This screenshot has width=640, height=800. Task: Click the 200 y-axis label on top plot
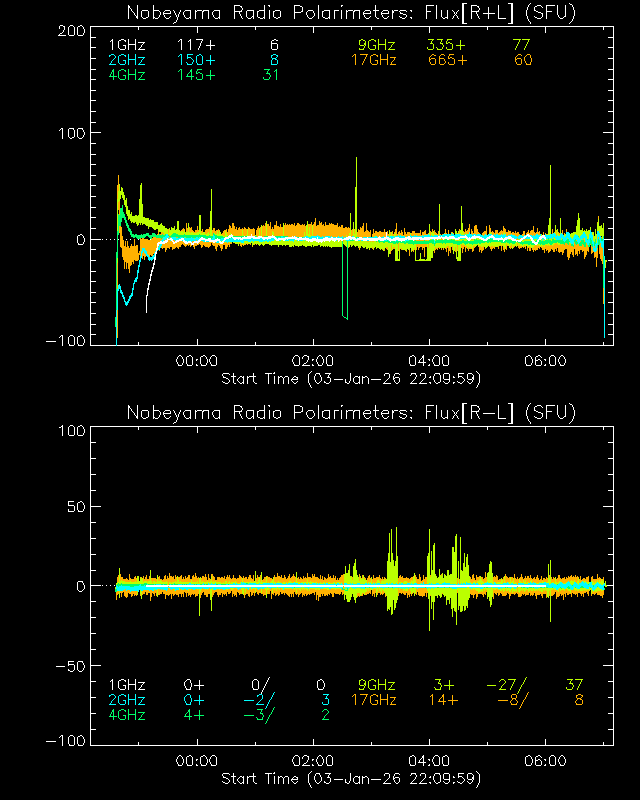tap(69, 31)
